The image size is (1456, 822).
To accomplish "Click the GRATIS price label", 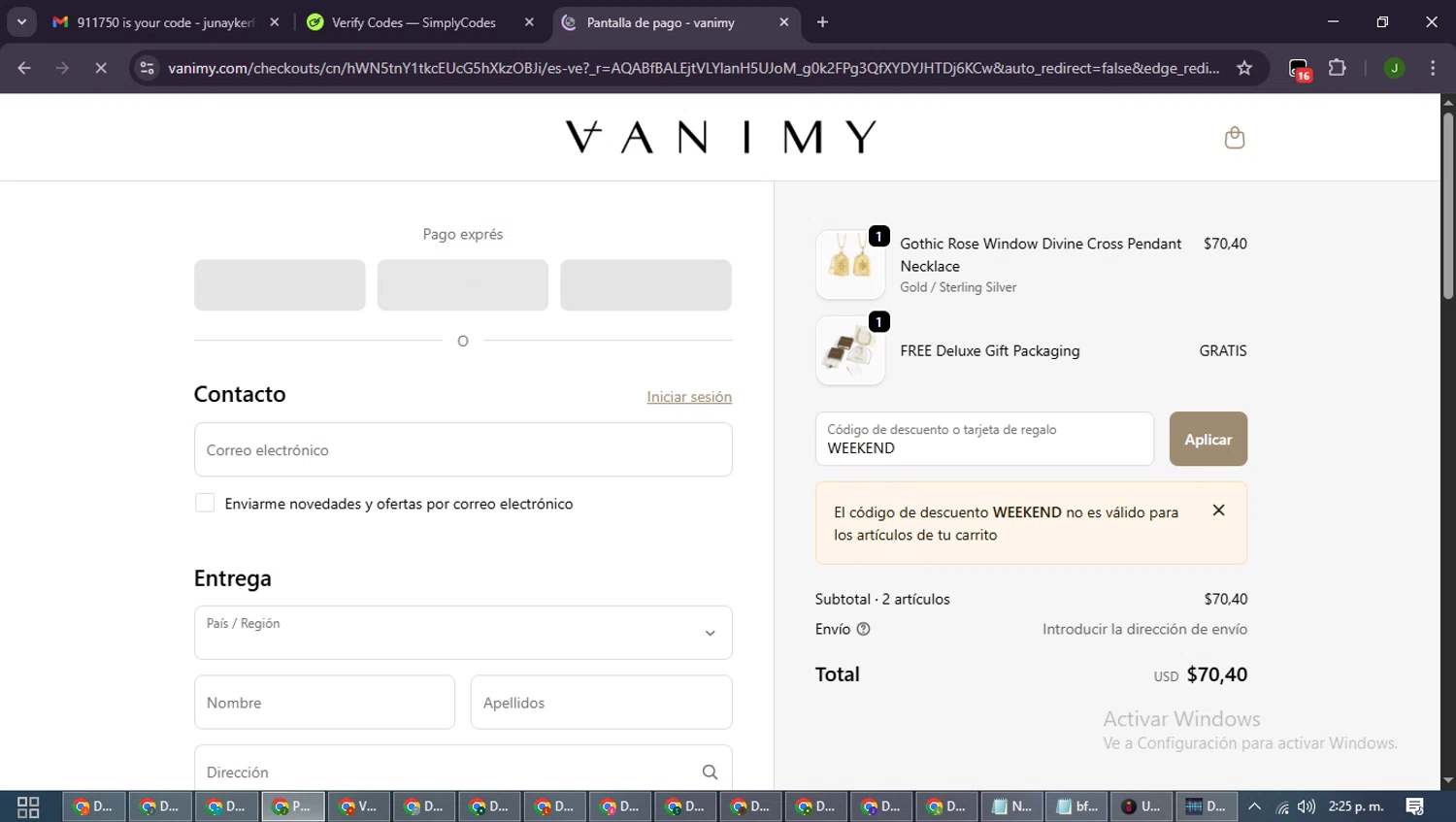I will point(1223,350).
